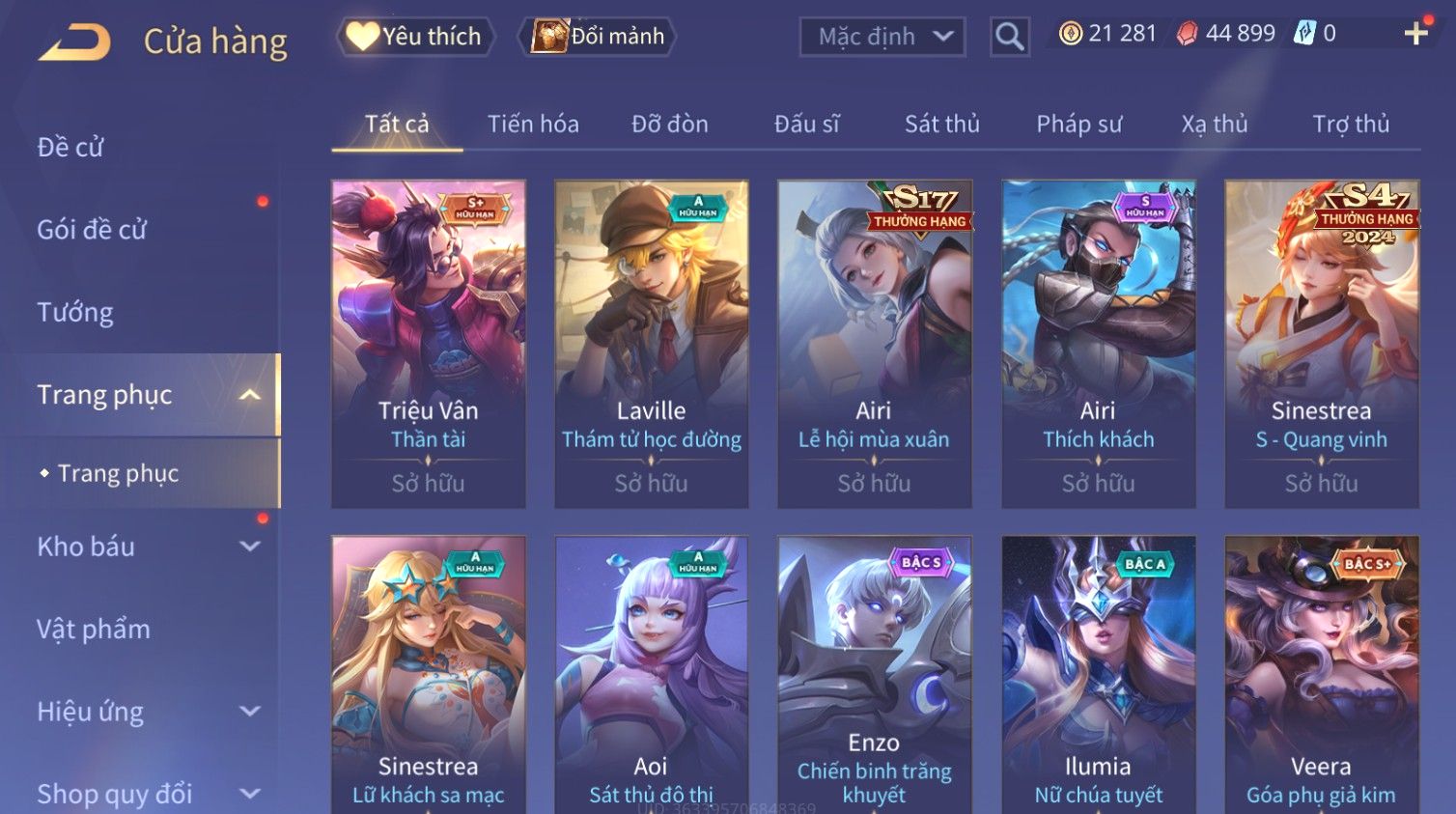Screen dimensions: 1456x814
Task: Open the search magnifier icon
Action: click(1010, 37)
